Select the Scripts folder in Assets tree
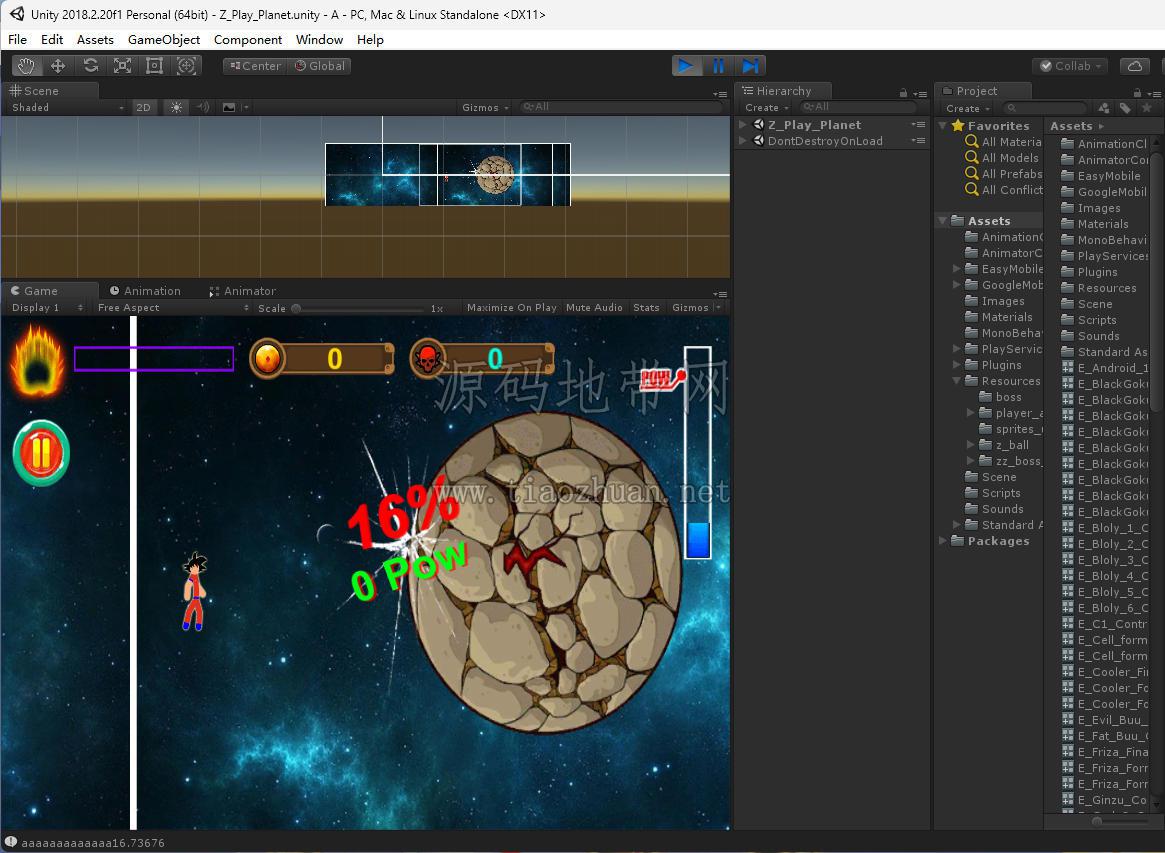Viewport: 1165px width, 853px height. click(993, 493)
